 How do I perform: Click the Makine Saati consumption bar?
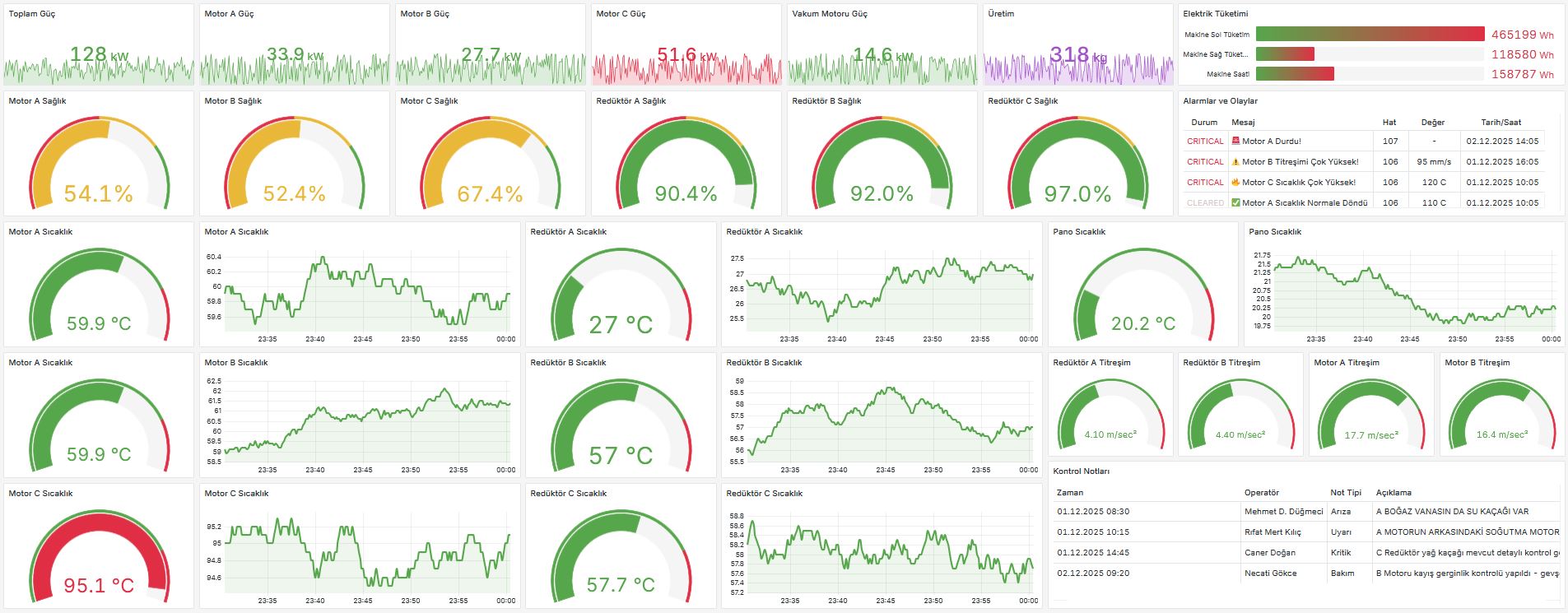coord(1295,74)
